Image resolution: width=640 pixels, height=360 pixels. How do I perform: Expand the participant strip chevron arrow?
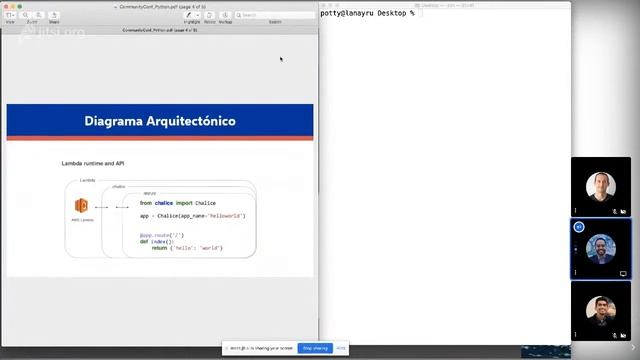click(633, 347)
